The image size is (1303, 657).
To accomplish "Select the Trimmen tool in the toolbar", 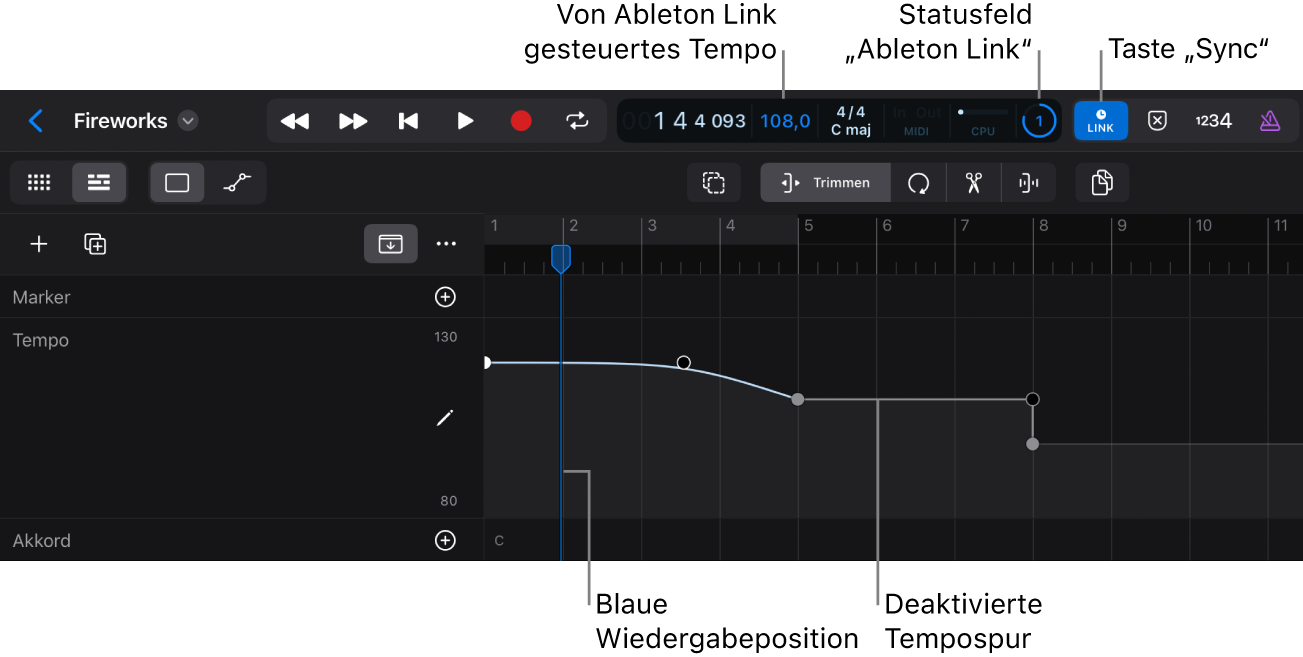I will [825, 182].
